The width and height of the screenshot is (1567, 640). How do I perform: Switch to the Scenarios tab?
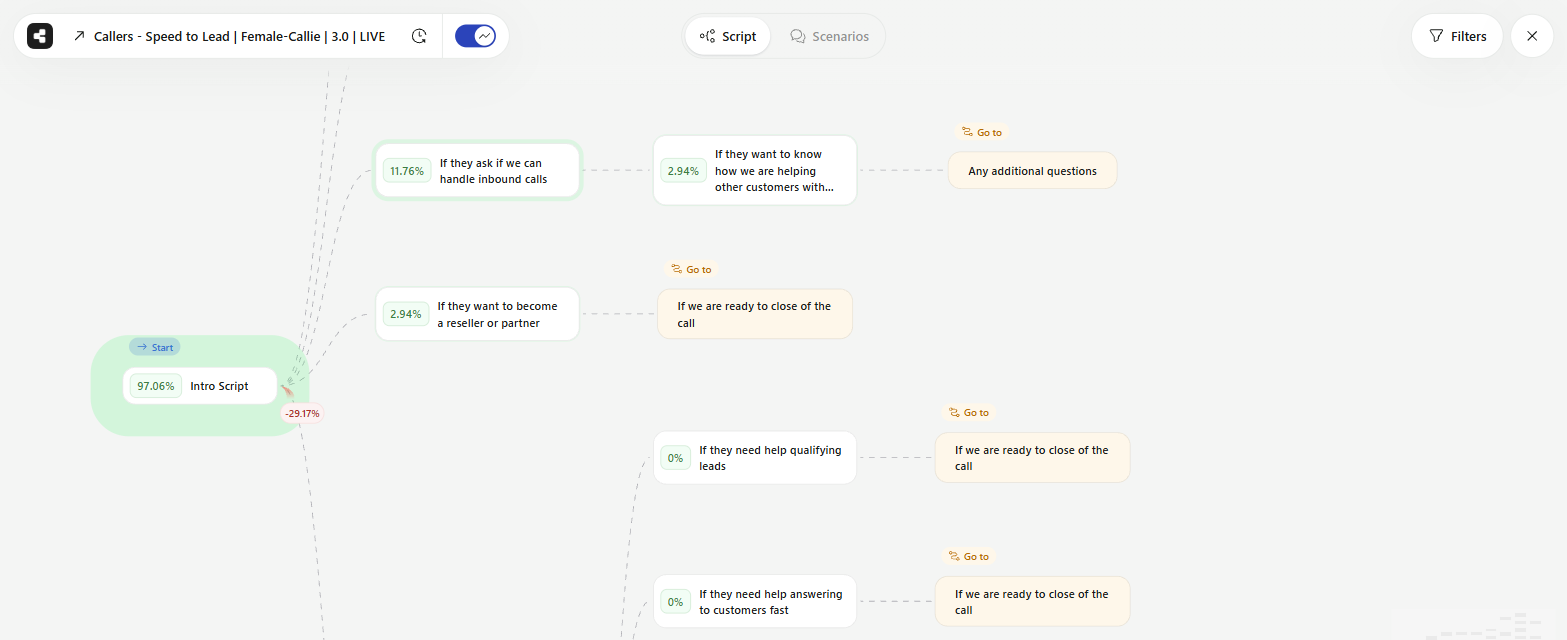click(x=829, y=36)
